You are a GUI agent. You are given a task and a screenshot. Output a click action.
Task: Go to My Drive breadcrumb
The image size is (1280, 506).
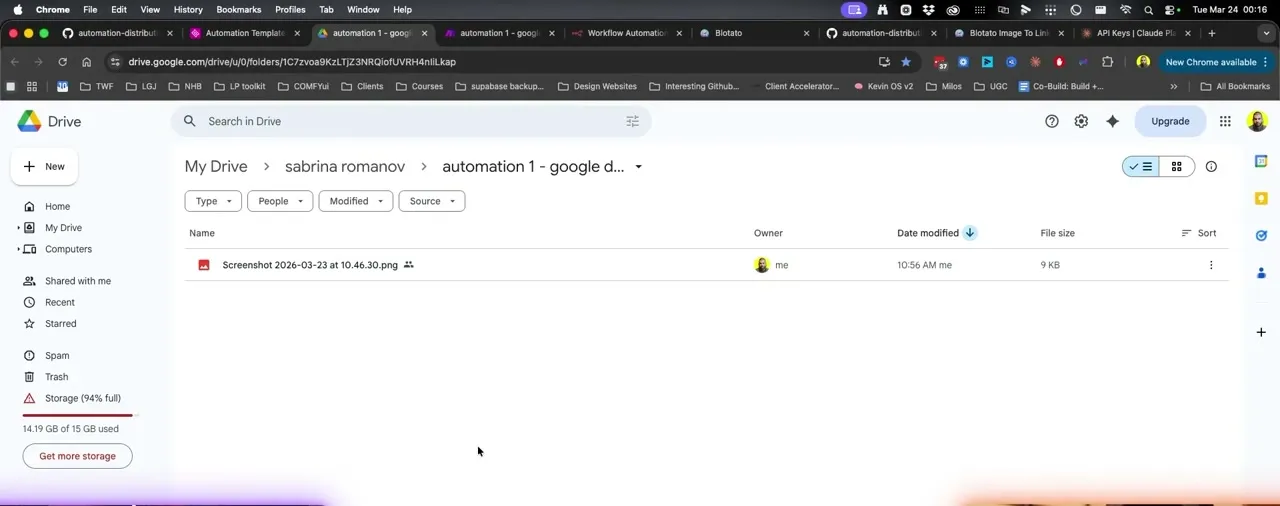click(x=216, y=167)
